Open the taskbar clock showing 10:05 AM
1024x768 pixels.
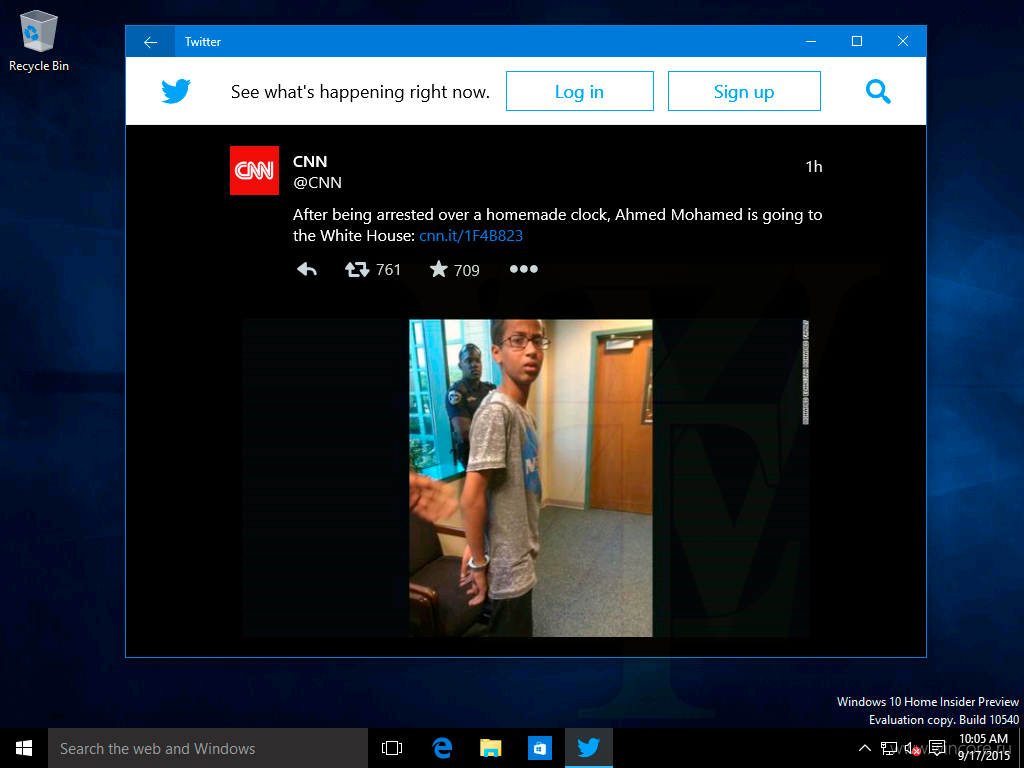(x=983, y=747)
